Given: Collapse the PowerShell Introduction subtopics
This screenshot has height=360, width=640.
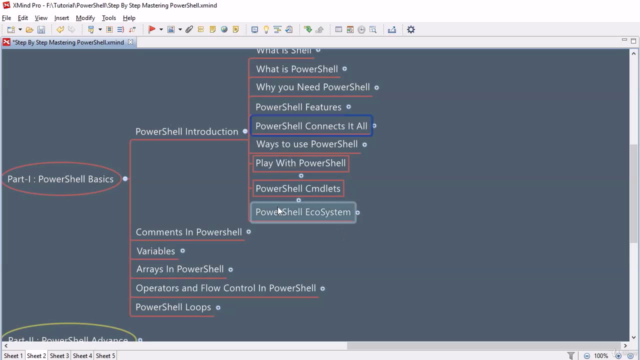Looking at the screenshot, I should coord(245,131).
